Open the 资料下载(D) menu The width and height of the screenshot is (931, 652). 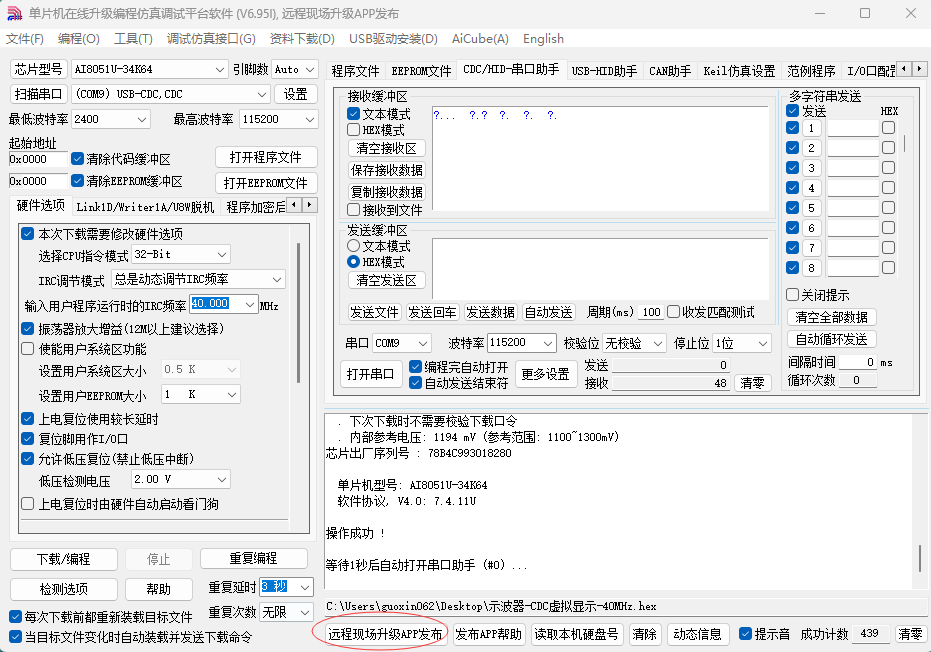click(x=302, y=39)
